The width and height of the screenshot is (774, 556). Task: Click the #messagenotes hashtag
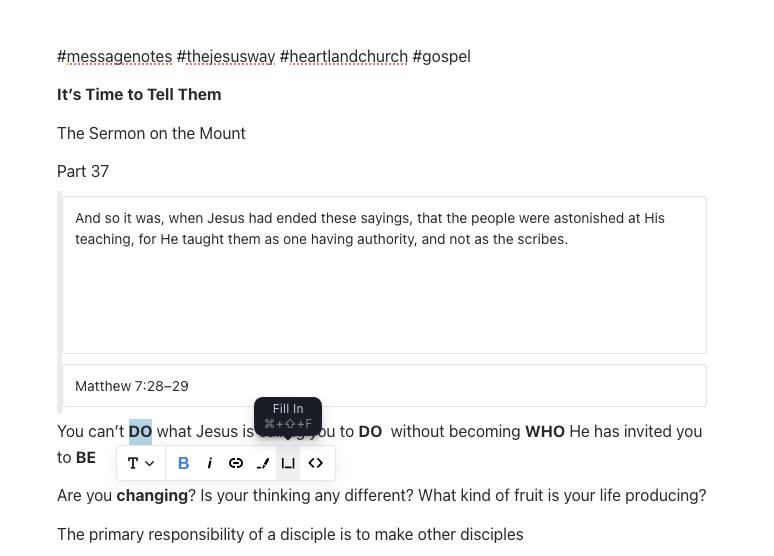click(115, 56)
